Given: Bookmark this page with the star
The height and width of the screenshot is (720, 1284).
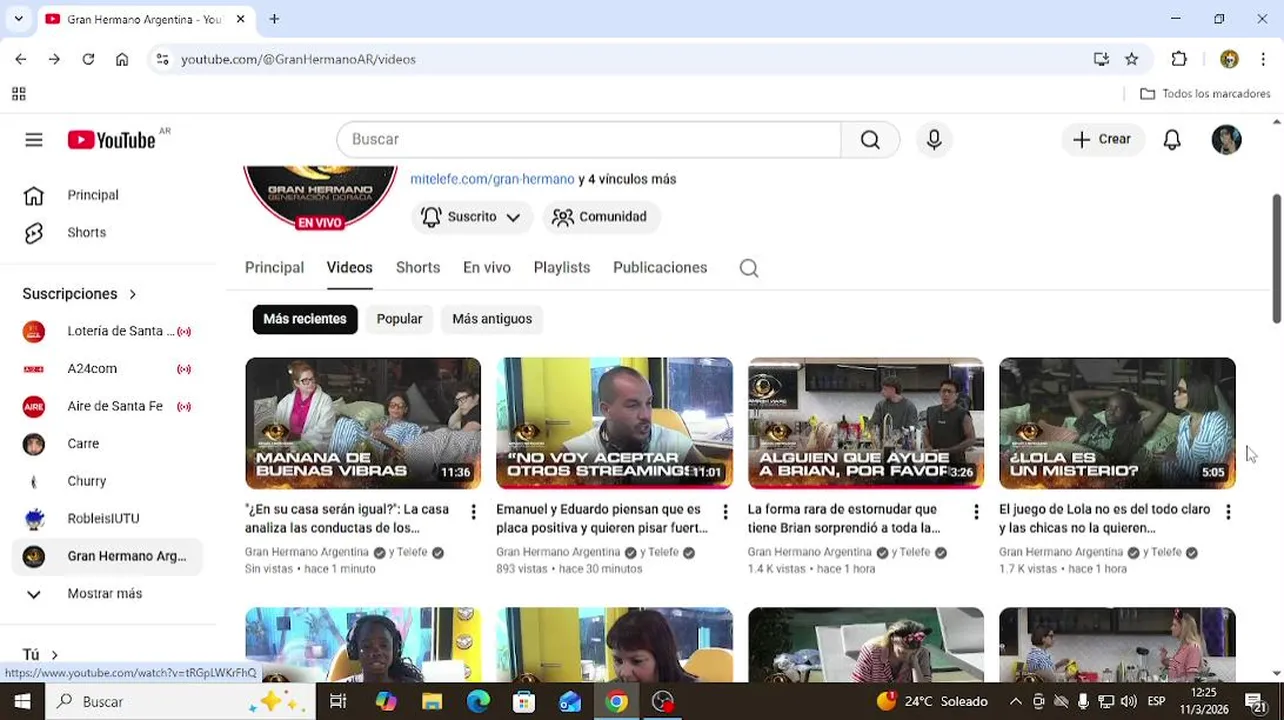Looking at the screenshot, I should click(x=1131, y=59).
